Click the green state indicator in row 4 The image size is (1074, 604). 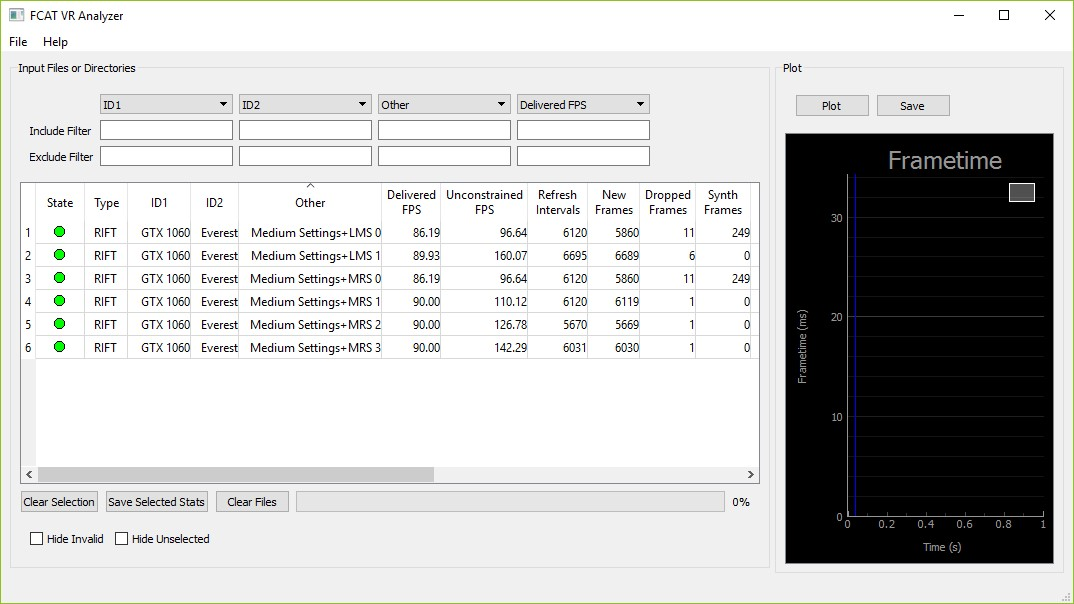(60, 301)
